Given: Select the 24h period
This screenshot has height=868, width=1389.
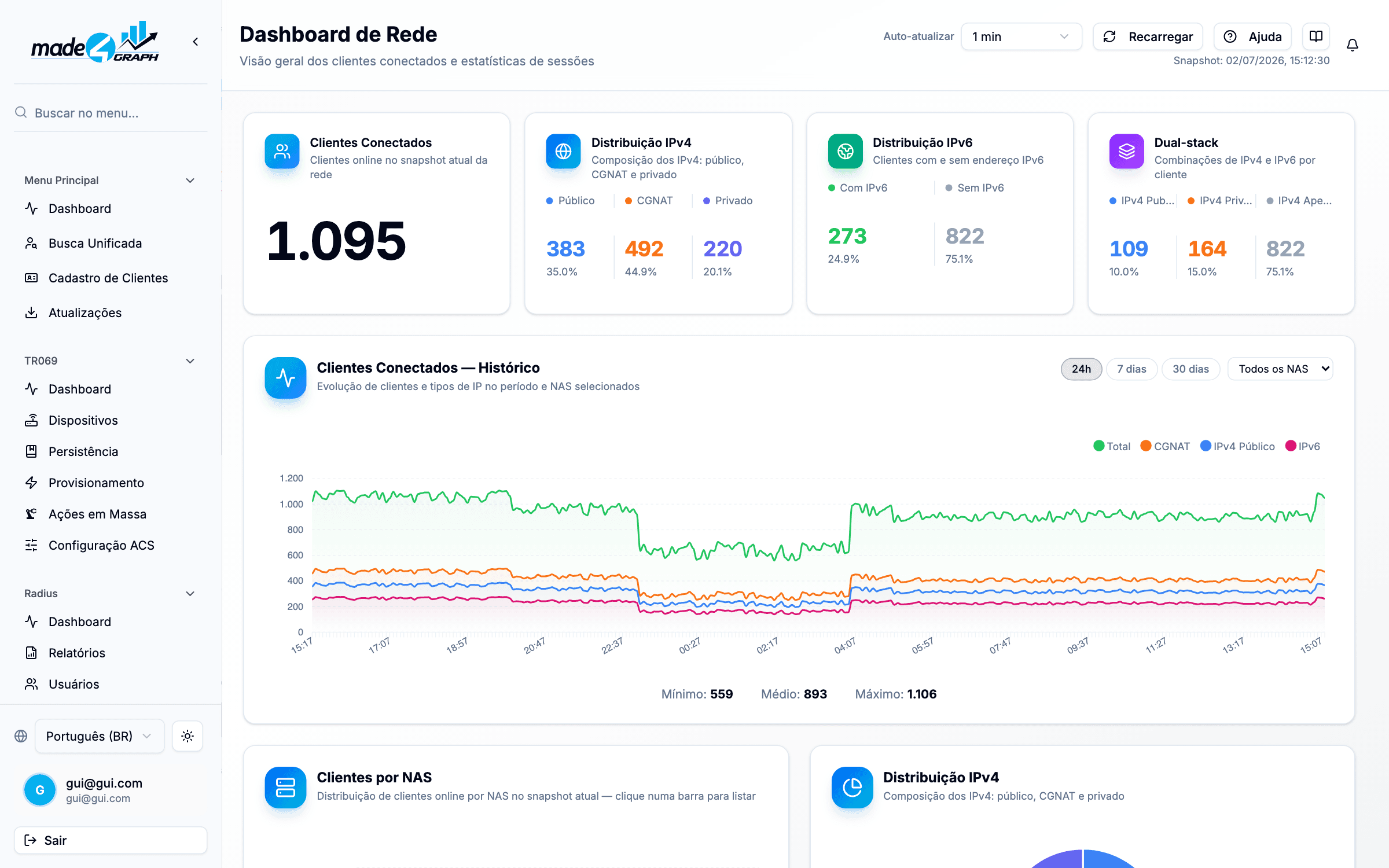Looking at the screenshot, I should coord(1081,369).
